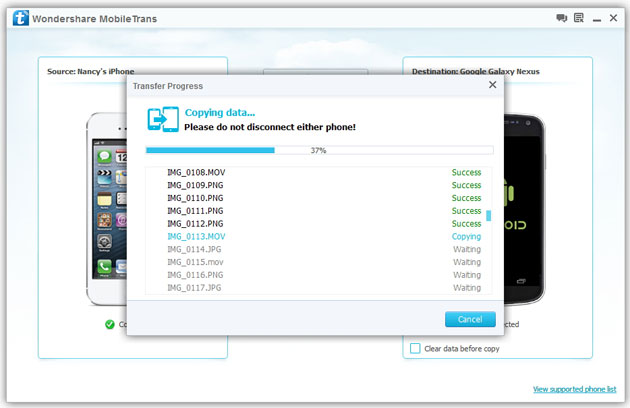
Task: Click the 37% transfer progress bar
Action: 319,150
